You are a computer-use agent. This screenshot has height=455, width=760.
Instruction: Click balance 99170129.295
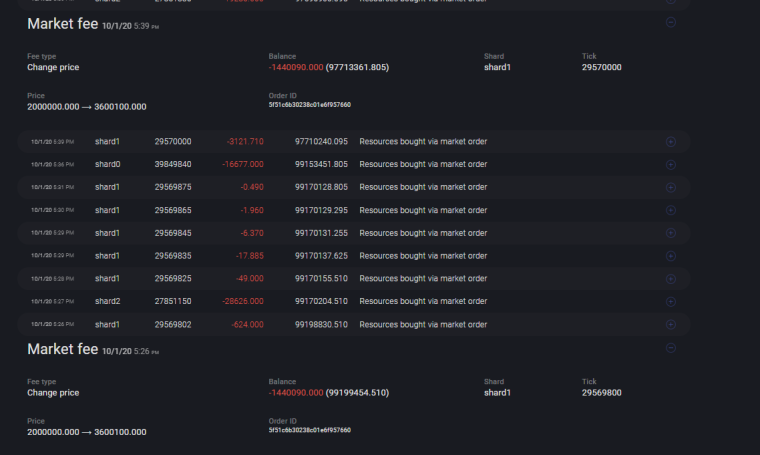click(321, 210)
